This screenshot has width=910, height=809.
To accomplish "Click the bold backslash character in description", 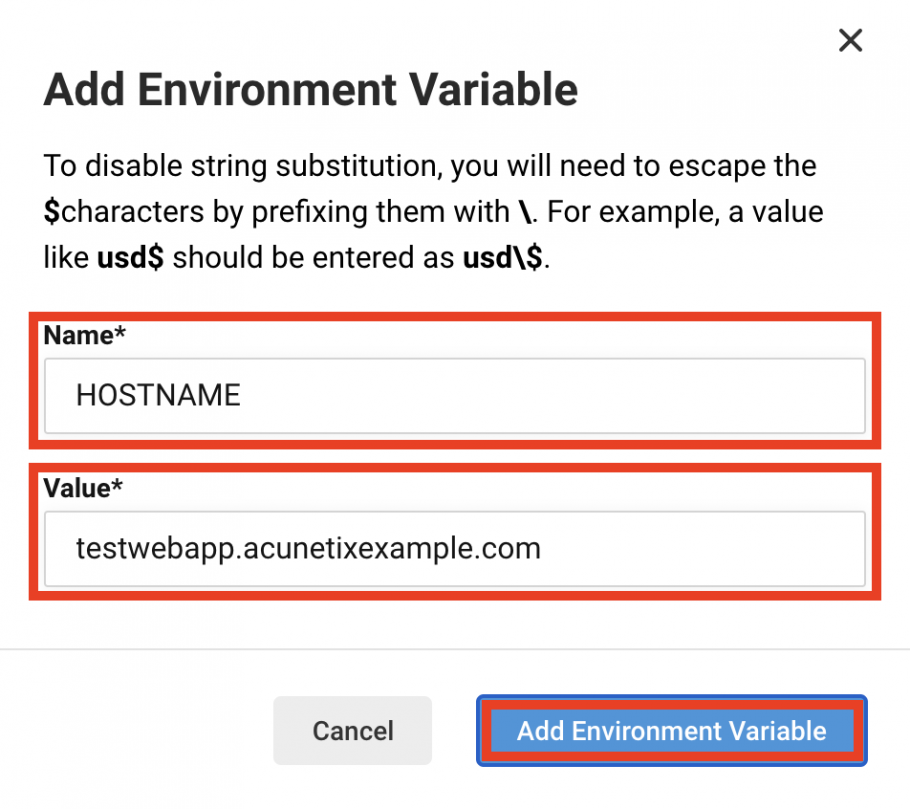I will [x=525, y=211].
